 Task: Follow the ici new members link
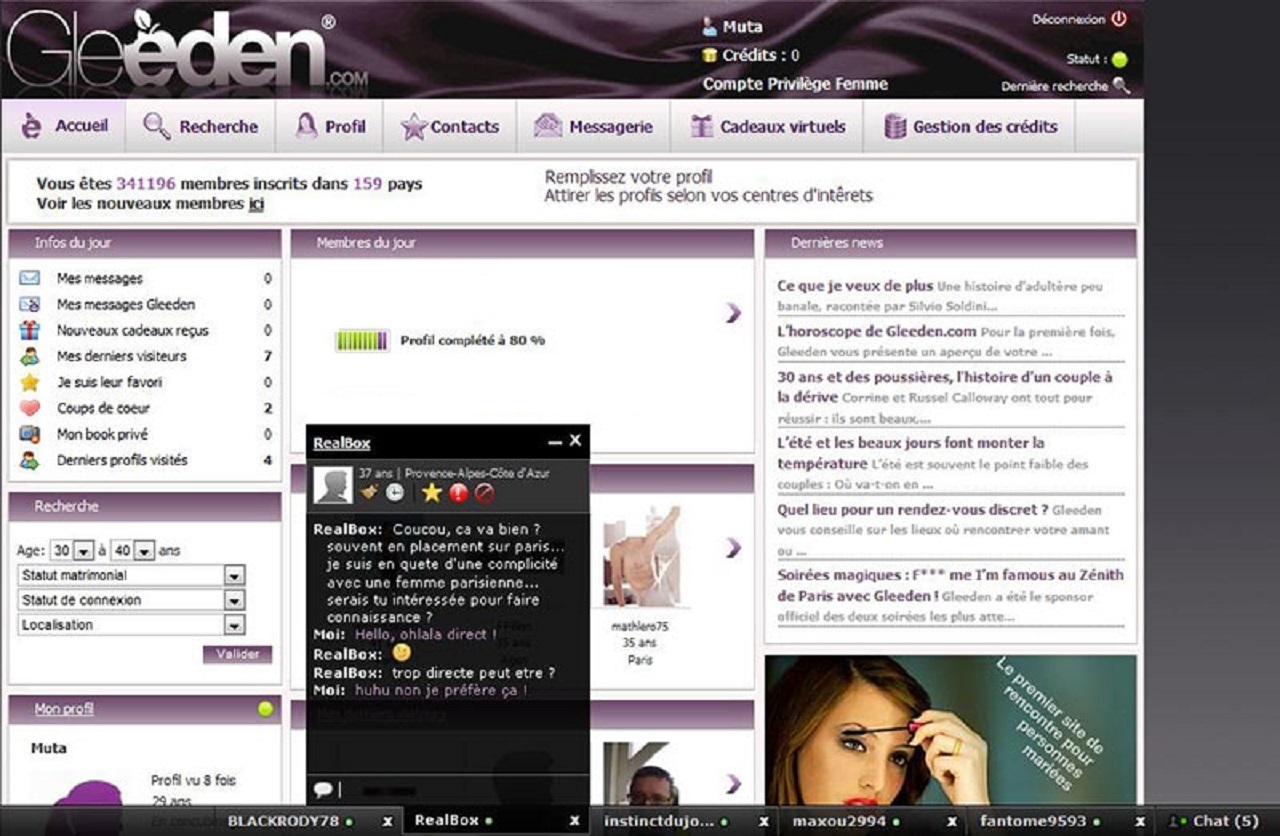click(x=252, y=202)
